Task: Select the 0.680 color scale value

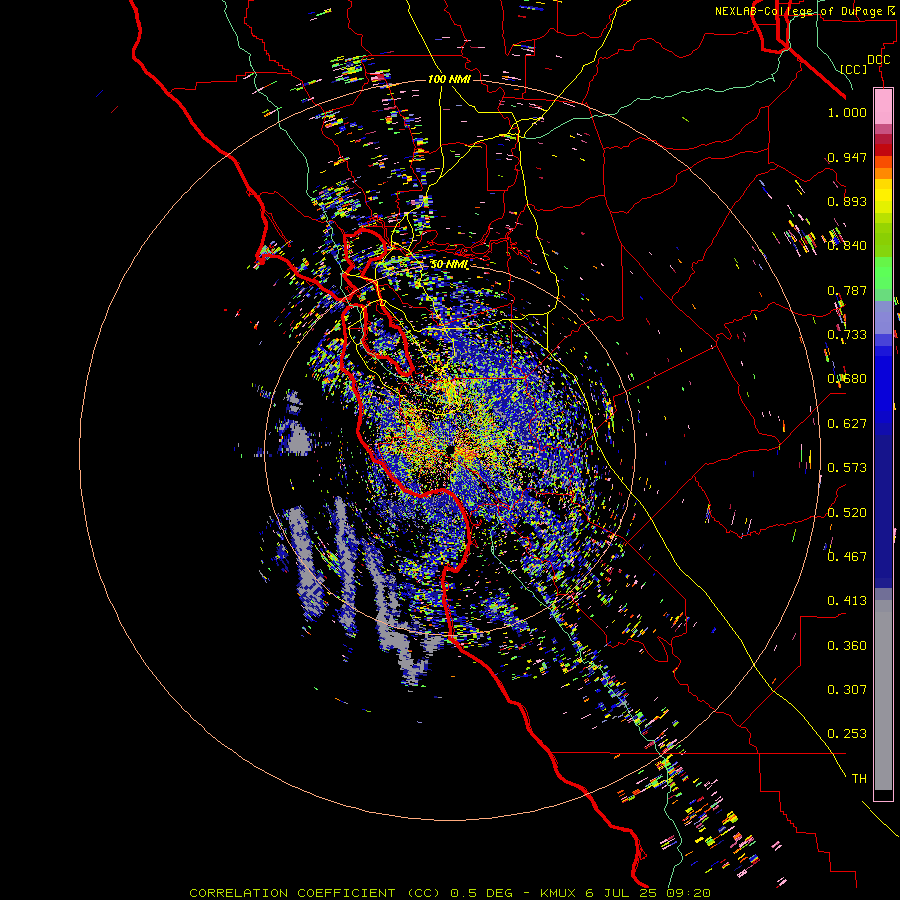Action: click(x=847, y=379)
